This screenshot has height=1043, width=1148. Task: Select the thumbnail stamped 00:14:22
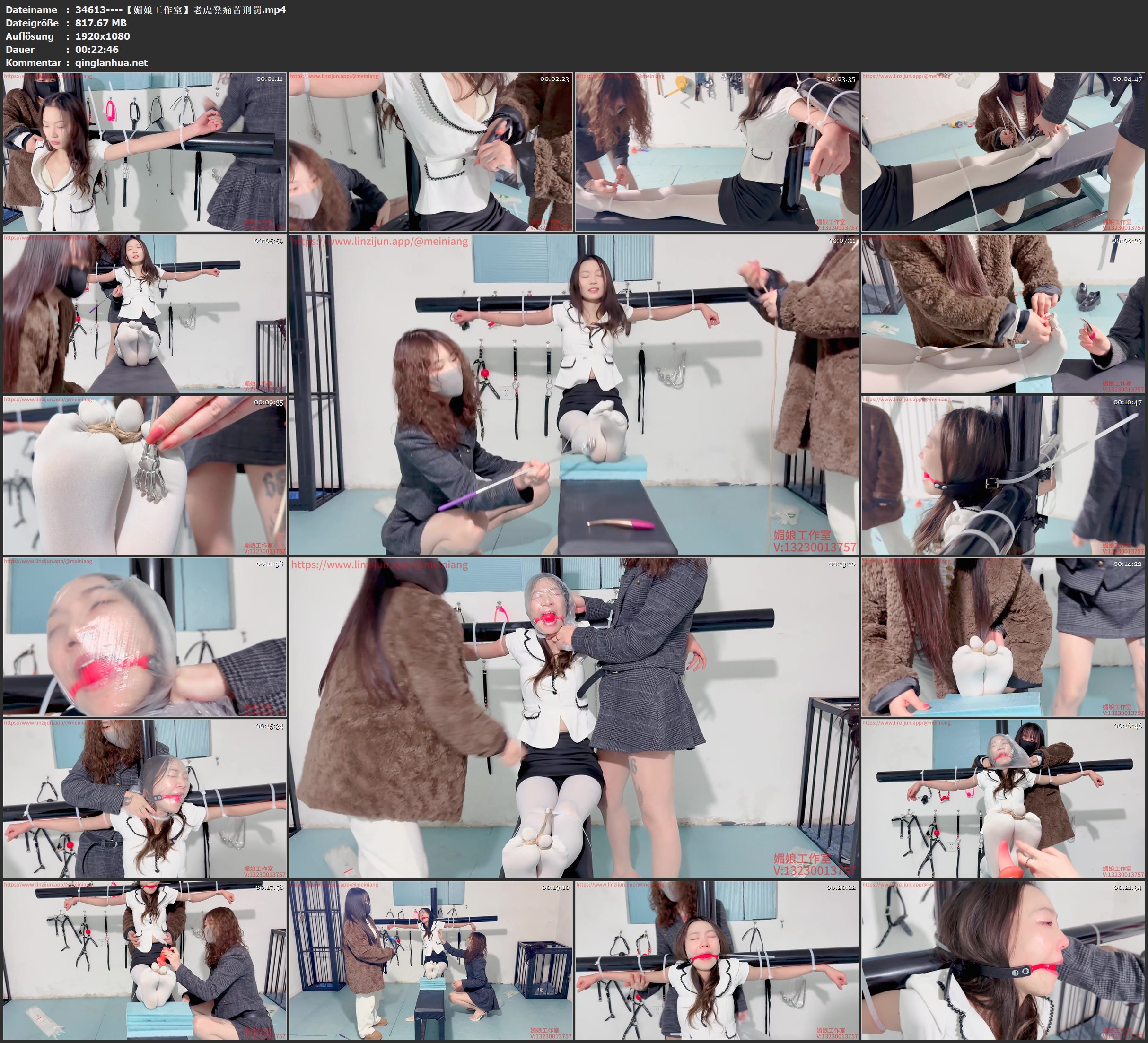1003,636
